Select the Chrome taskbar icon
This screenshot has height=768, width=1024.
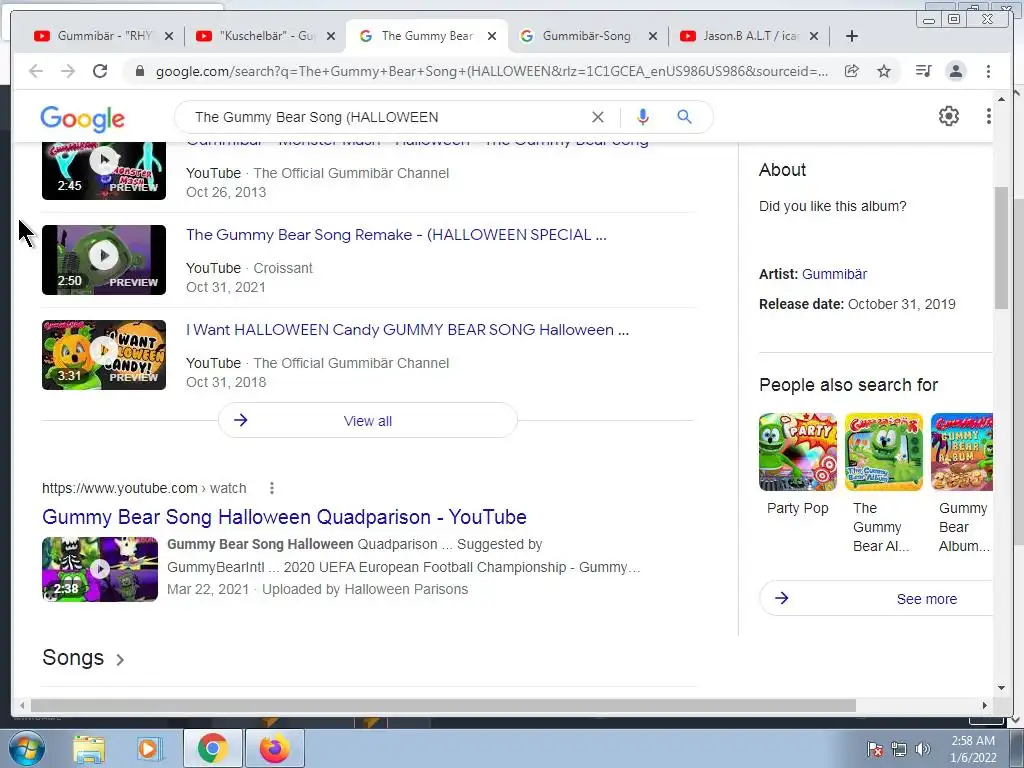[212, 748]
